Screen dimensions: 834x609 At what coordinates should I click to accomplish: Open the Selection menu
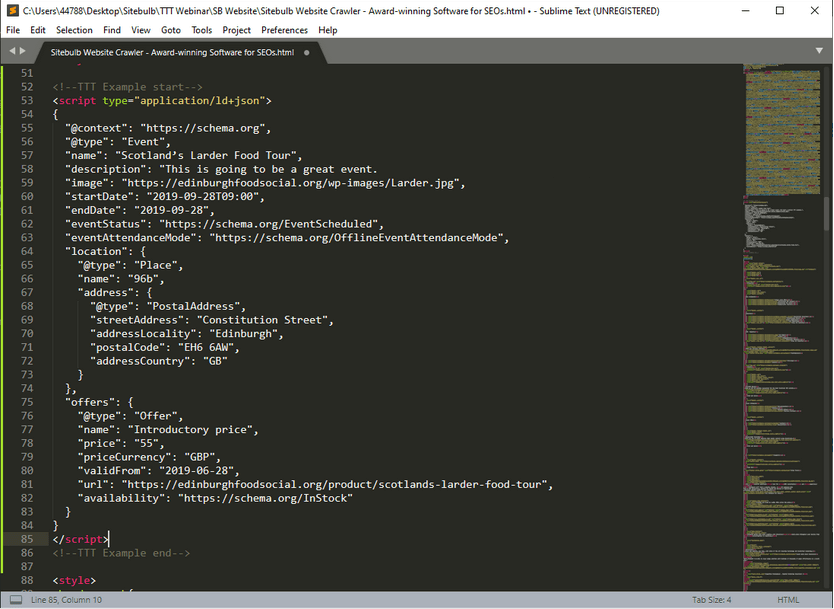pyautogui.click(x=74, y=30)
